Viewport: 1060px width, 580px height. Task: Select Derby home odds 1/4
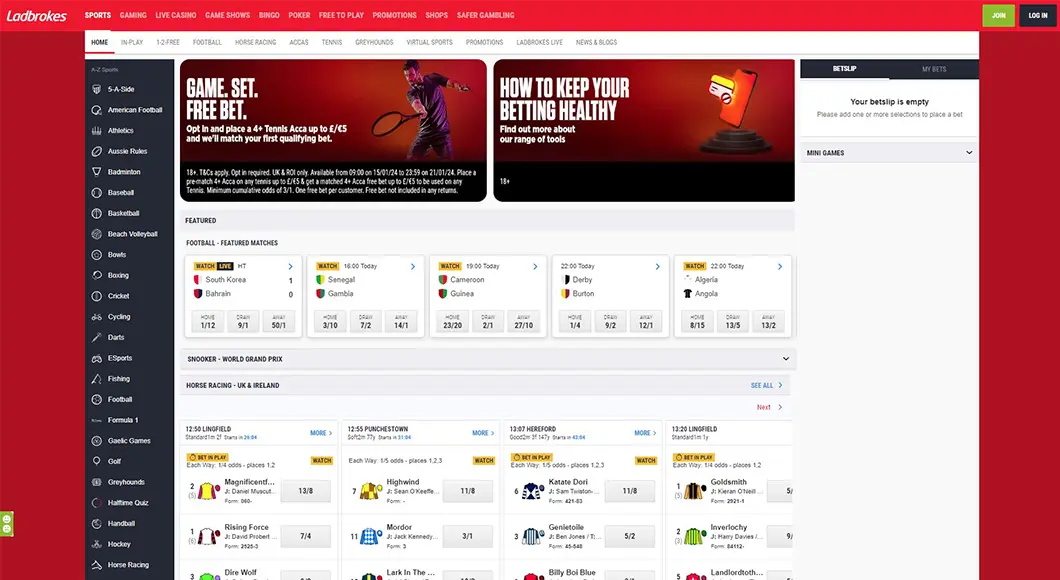575,322
